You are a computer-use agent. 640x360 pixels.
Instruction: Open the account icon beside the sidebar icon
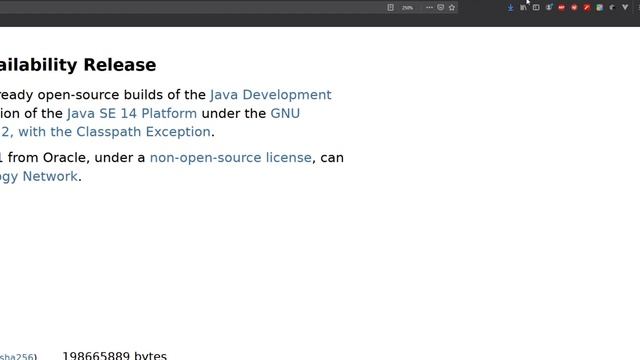(549, 7)
